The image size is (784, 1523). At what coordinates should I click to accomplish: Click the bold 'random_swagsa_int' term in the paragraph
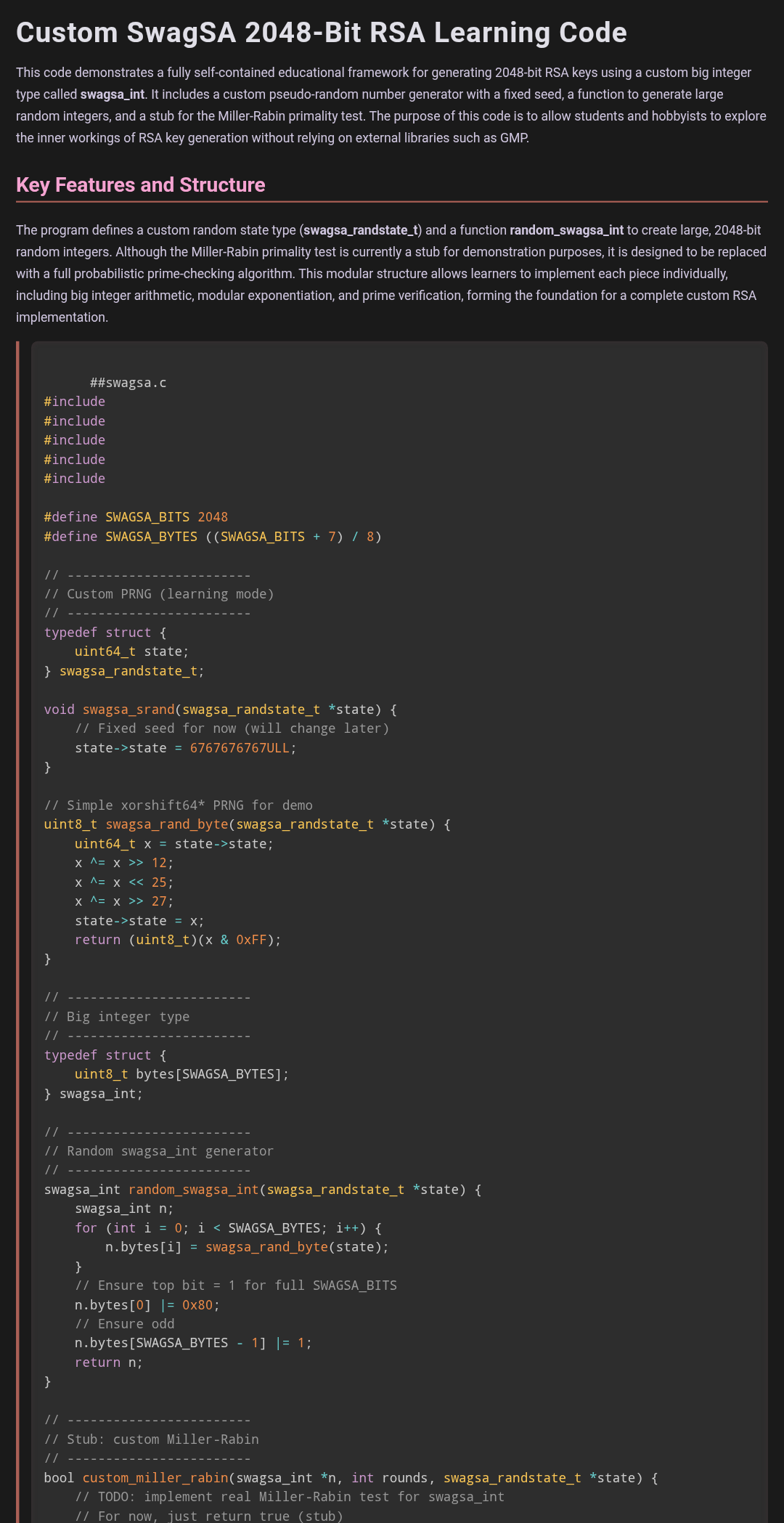(567, 230)
